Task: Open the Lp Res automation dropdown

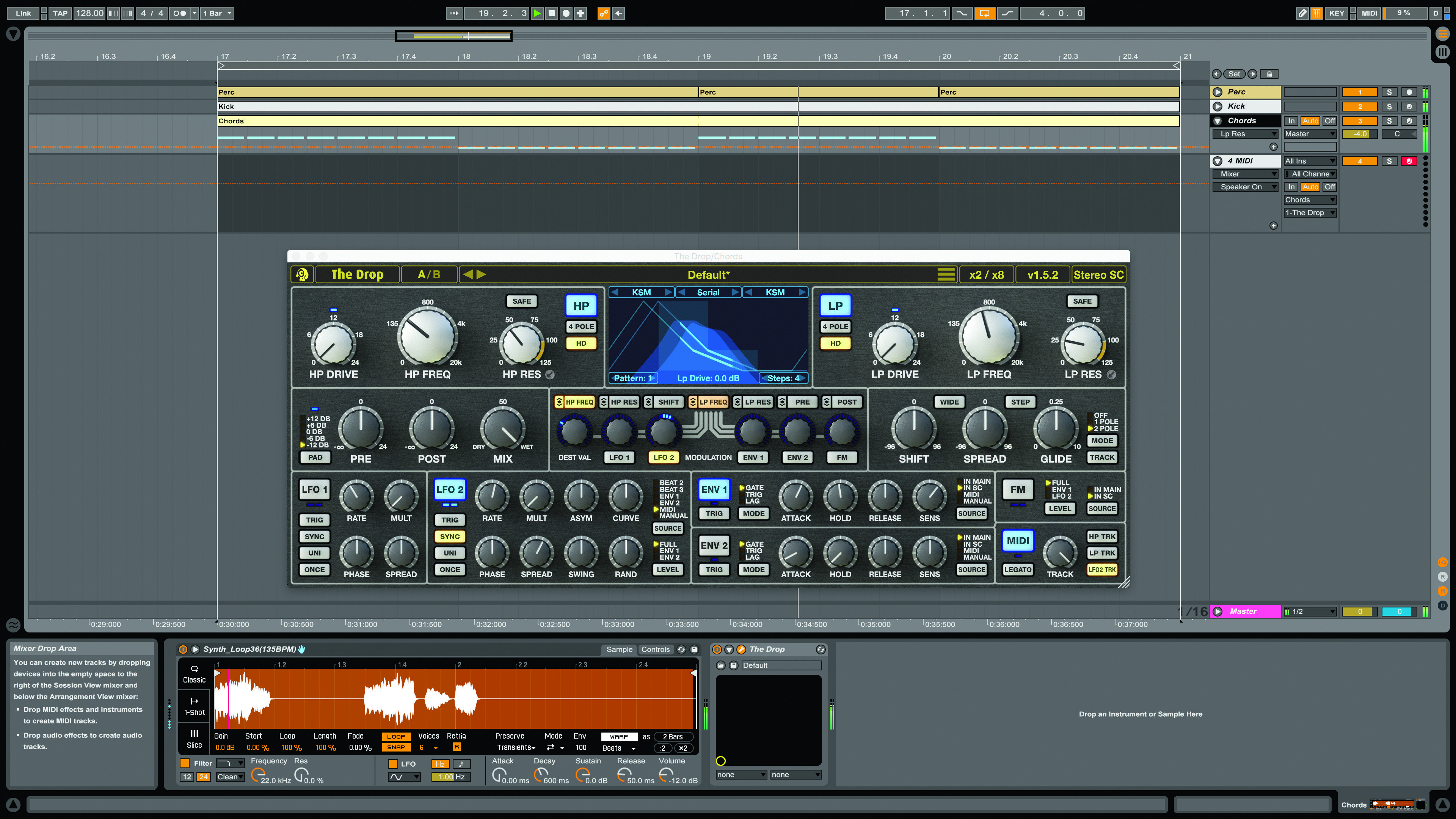Action: 1245,134
